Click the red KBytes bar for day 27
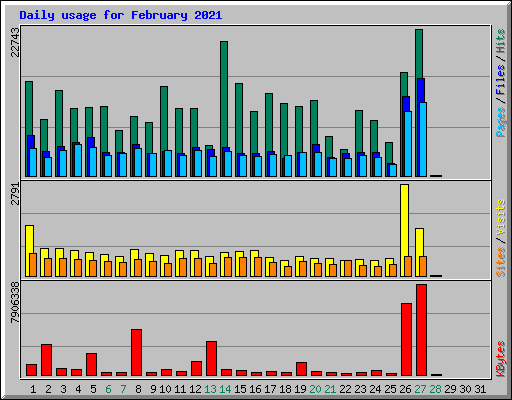The image size is (512, 400). (421, 330)
